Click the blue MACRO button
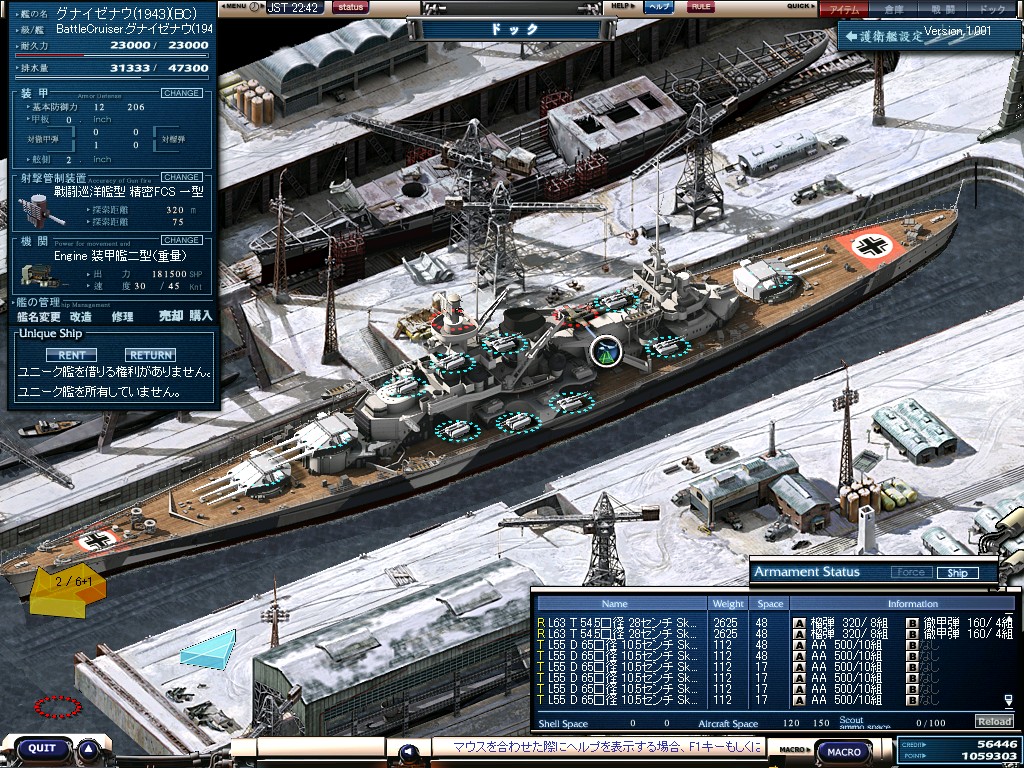Viewport: 1024px width, 768px height. (844, 752)
